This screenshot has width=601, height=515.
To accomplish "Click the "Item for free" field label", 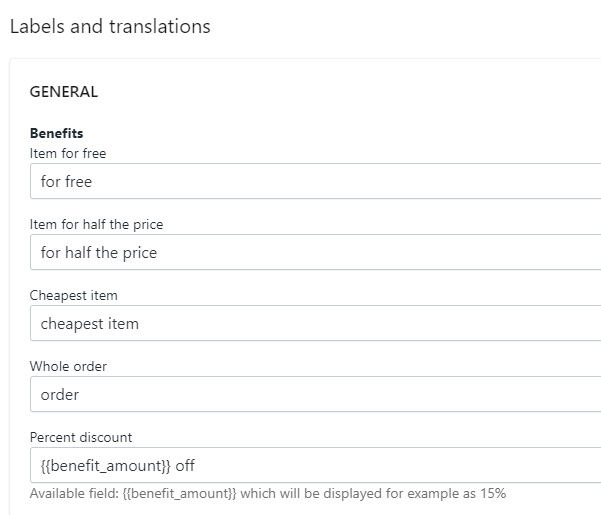I will 68,153.
